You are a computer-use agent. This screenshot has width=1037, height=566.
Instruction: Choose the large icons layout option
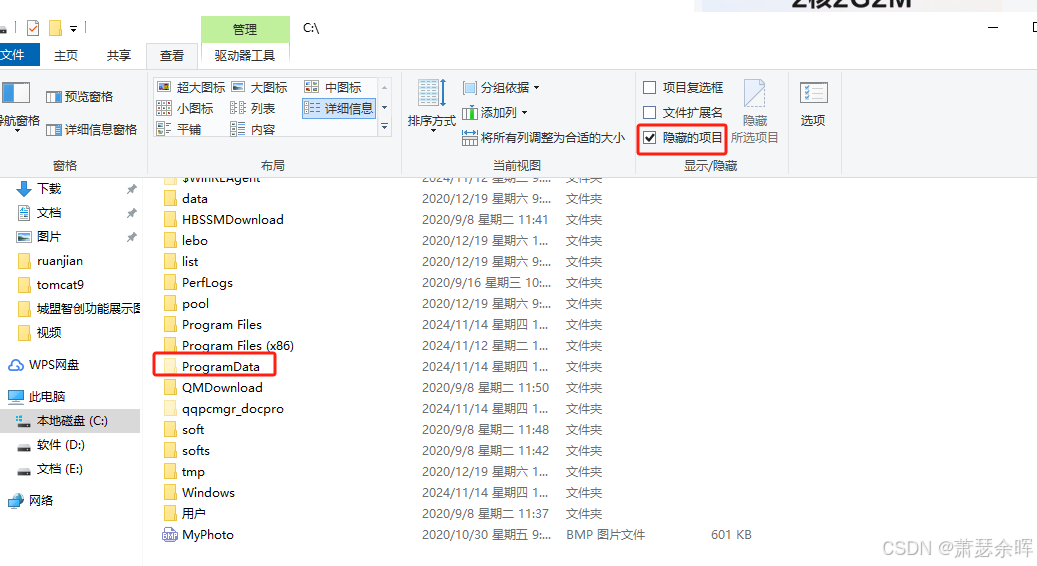tap(259, 87)
